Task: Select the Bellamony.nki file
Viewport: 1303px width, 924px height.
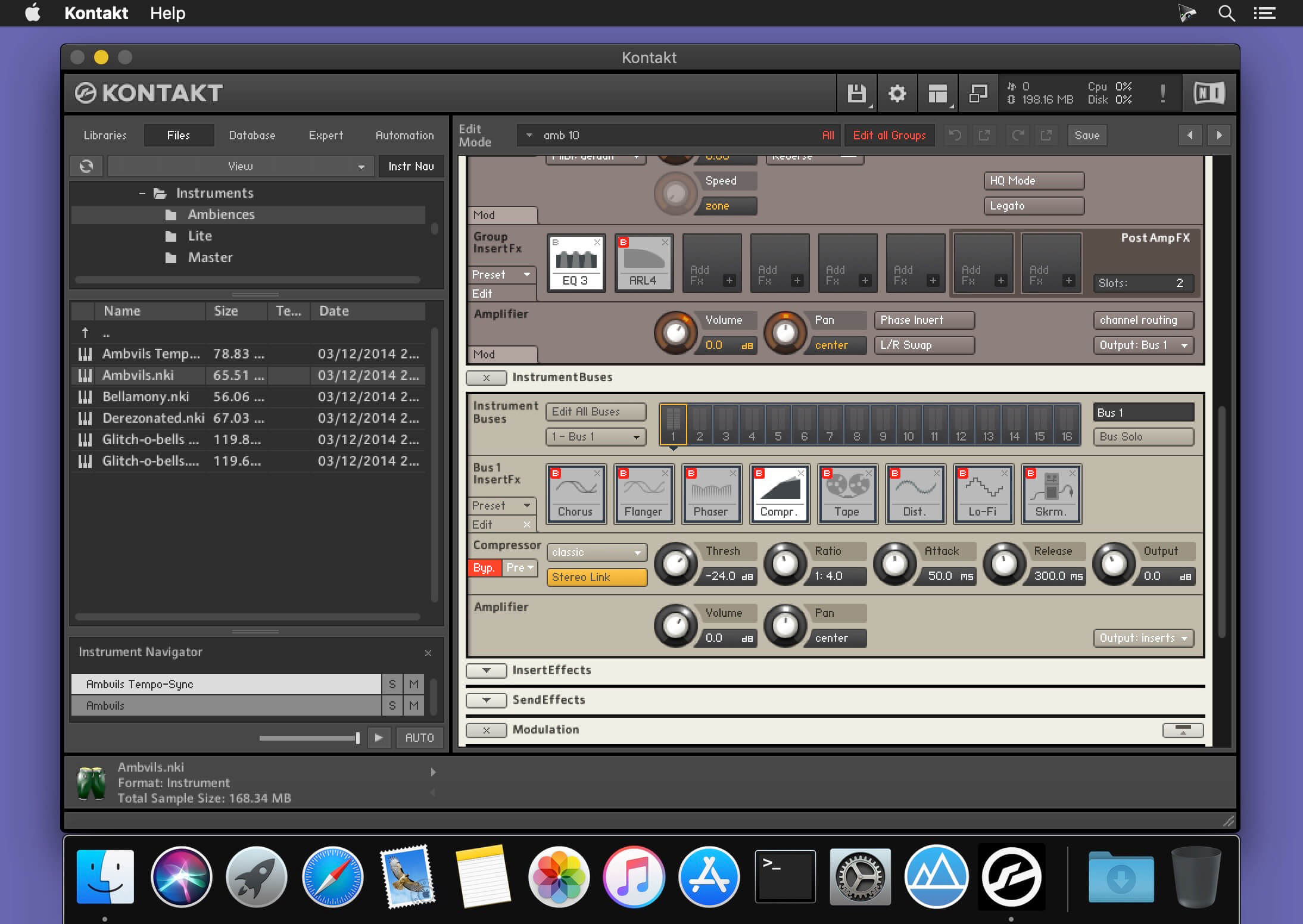Action: point(249,397)
